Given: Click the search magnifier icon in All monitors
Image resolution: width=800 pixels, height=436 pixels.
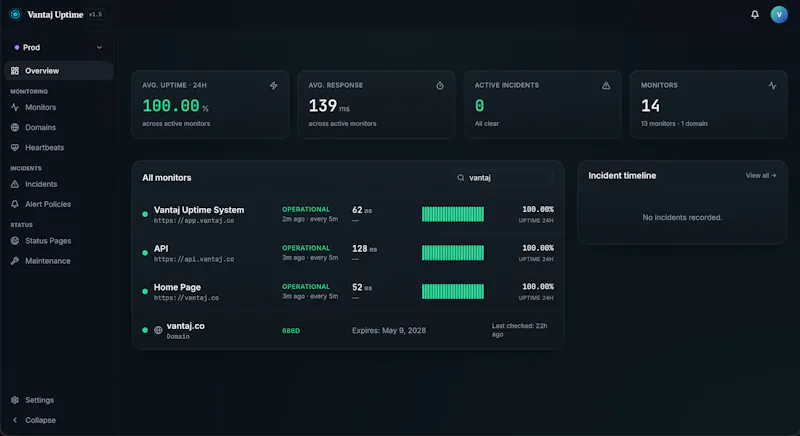Looking at the screenshot, I should [x=461, y=177].
